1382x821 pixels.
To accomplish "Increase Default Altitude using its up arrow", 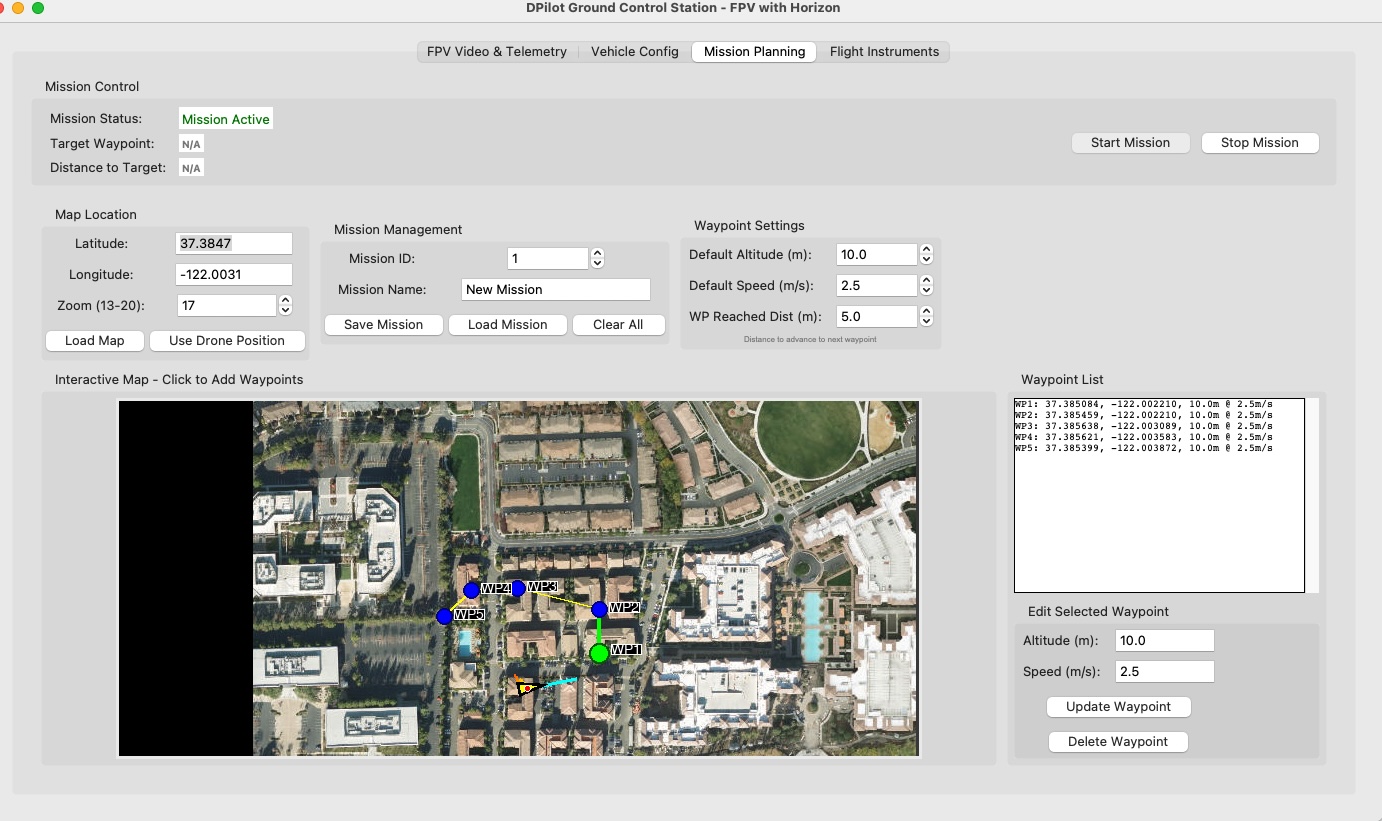I will [926, 249].
